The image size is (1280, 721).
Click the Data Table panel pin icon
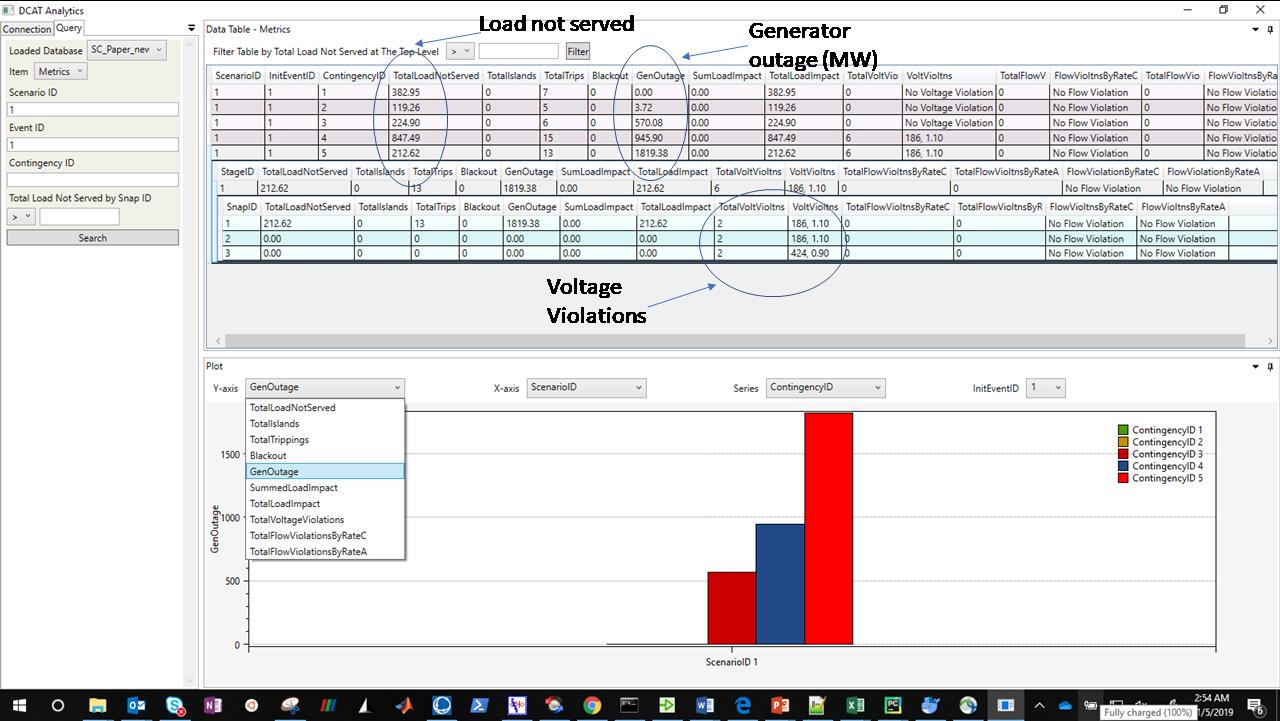pyautogui.click(x=1270, y=30)
